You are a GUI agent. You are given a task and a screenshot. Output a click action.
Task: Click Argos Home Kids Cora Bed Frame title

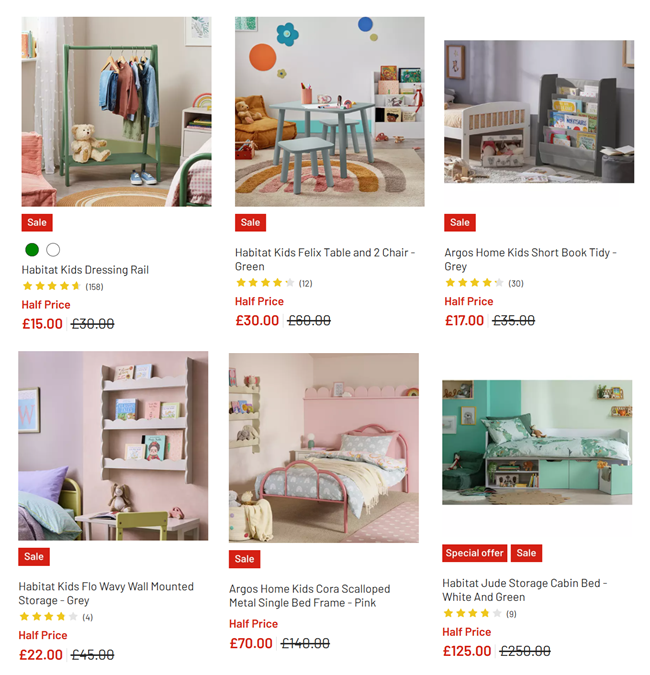click(x=310, y=596)
